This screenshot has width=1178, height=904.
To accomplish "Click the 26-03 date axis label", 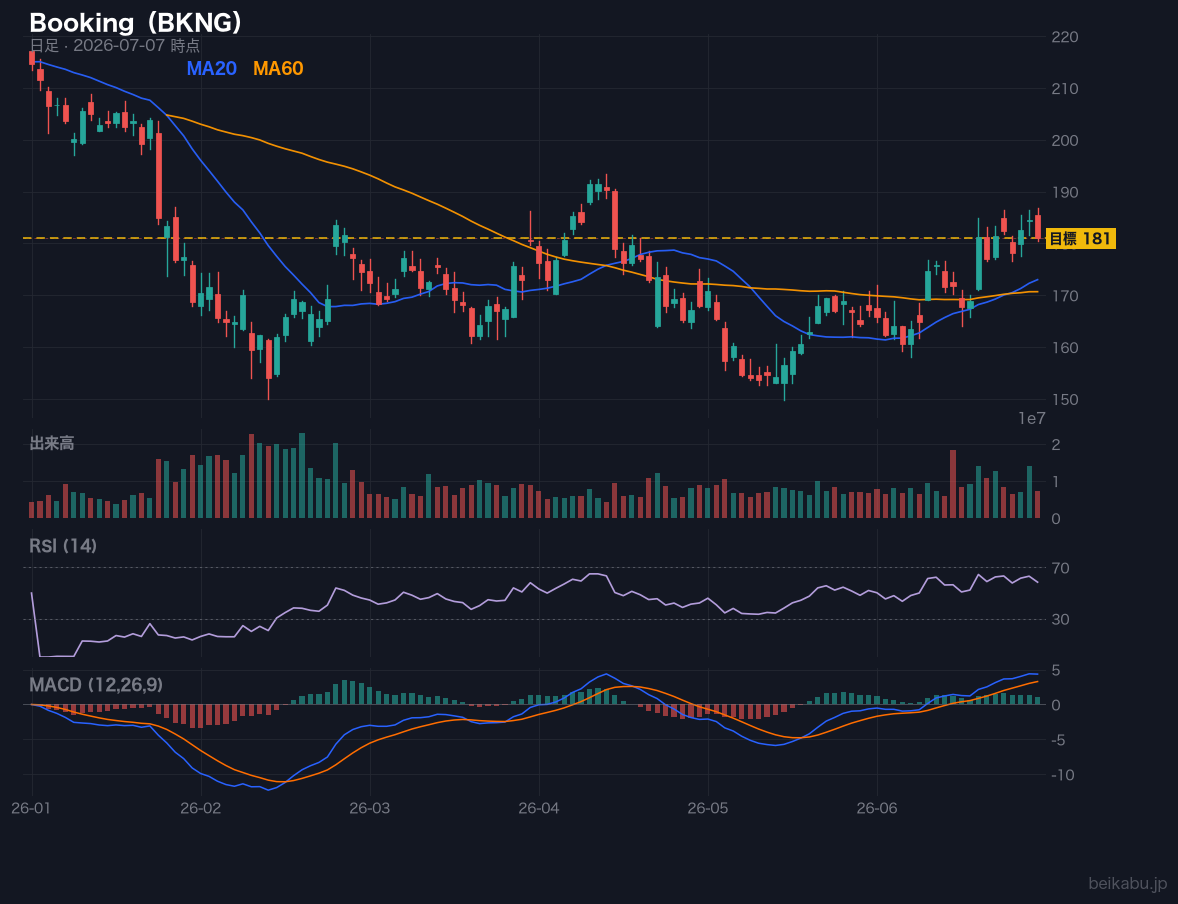I will tap(370, 809).
